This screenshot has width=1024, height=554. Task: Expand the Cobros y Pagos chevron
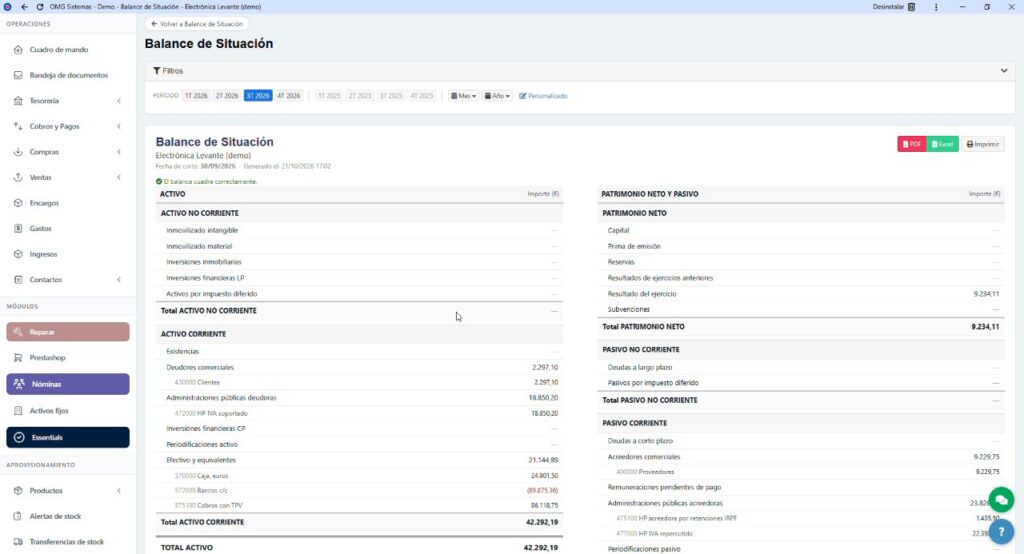click(119, 126)
